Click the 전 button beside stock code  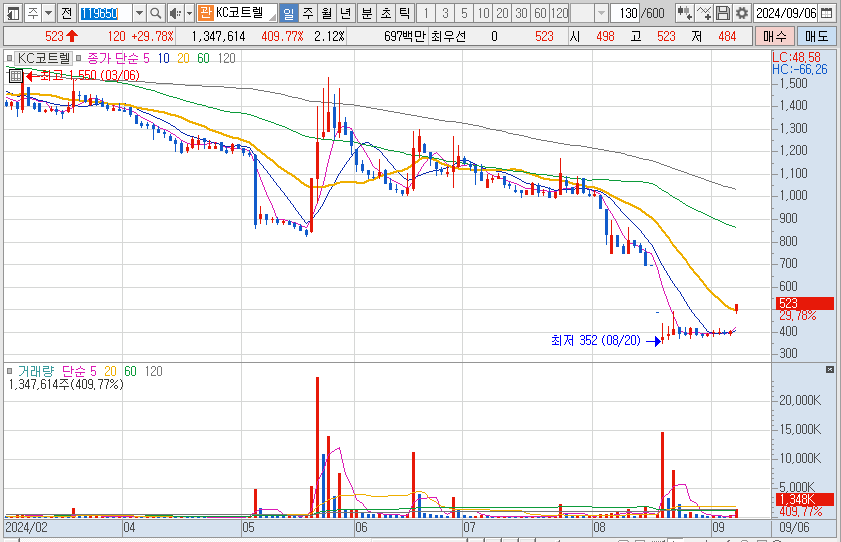(66, 13)
